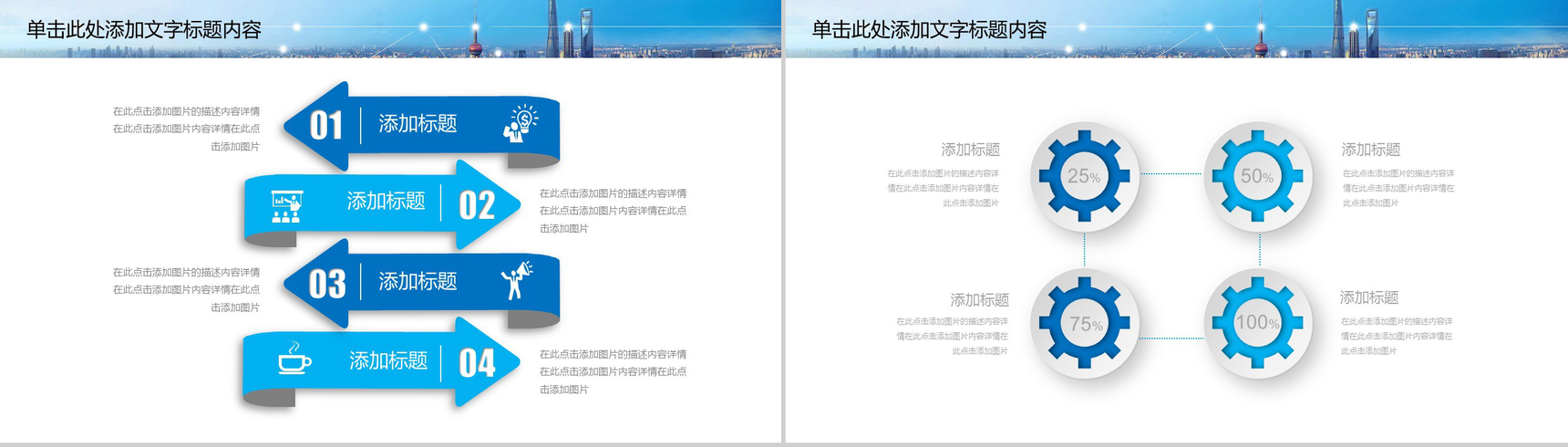The image size is (1568, 447).
Task: Select the presentation board icon on arrow 02
Action: tap(286, 206)
